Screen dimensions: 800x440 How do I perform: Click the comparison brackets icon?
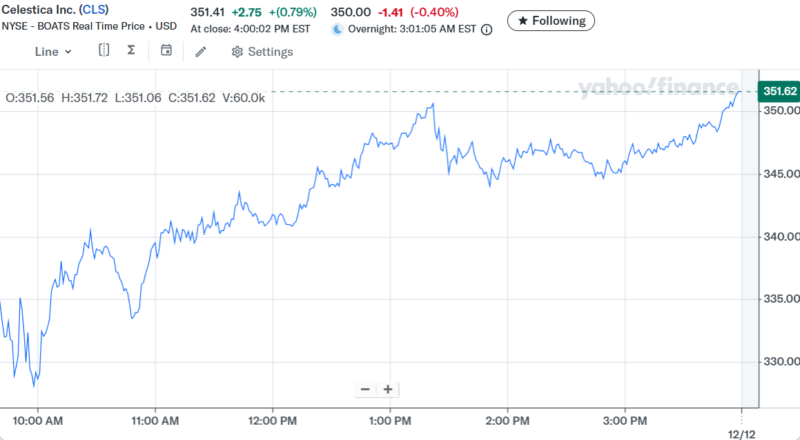click(104, 50)
